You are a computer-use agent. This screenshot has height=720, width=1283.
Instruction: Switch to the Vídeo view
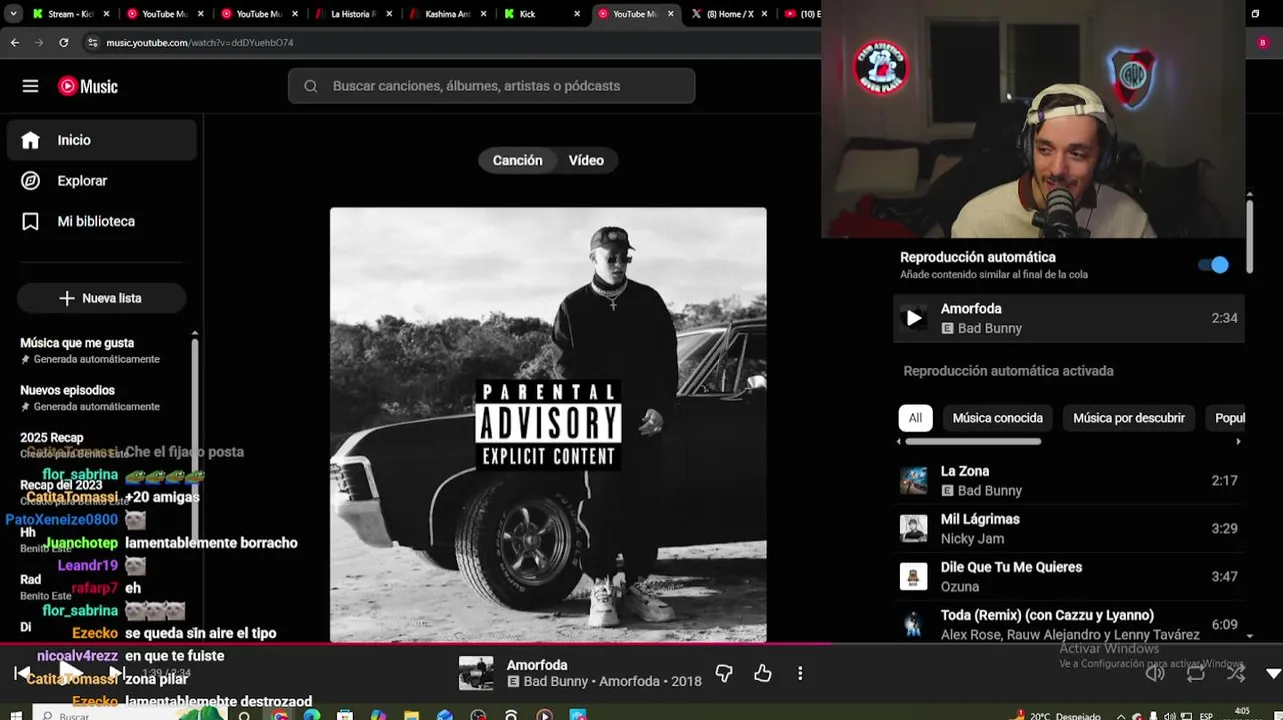click(586, 160)
